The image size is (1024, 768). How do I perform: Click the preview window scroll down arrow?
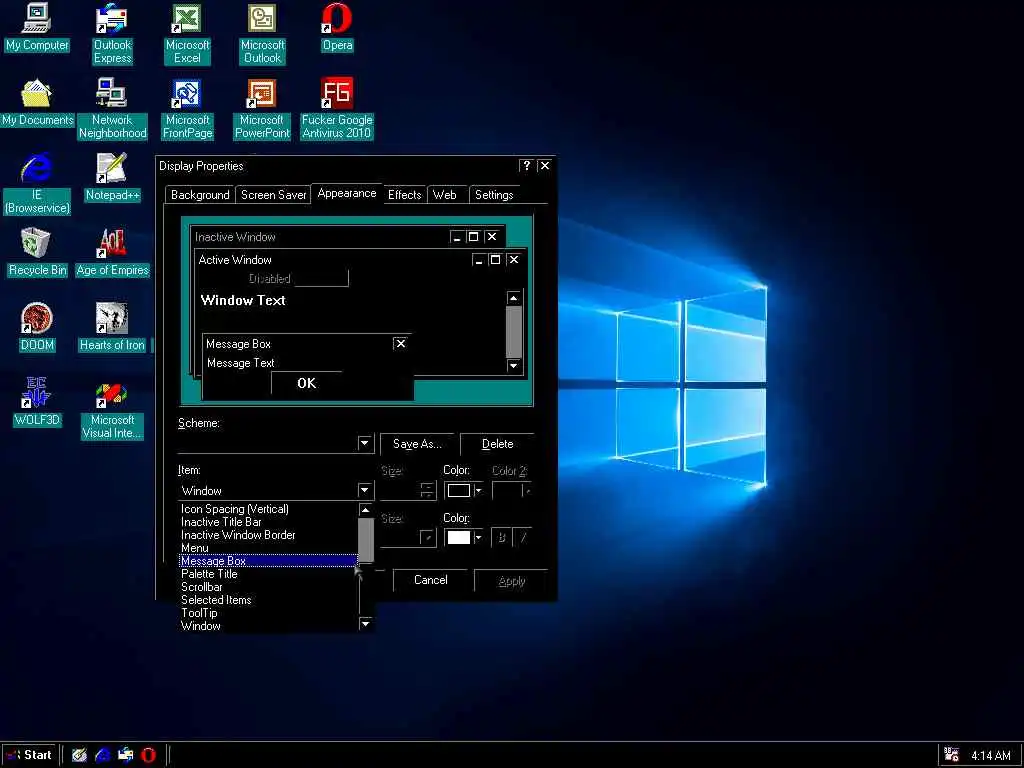[514, 365]
